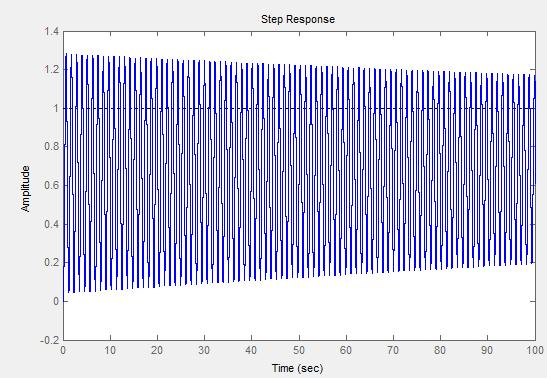Click the Time (sec) x-axis label
The image size is (547, 378).
[x=298, y=368]
